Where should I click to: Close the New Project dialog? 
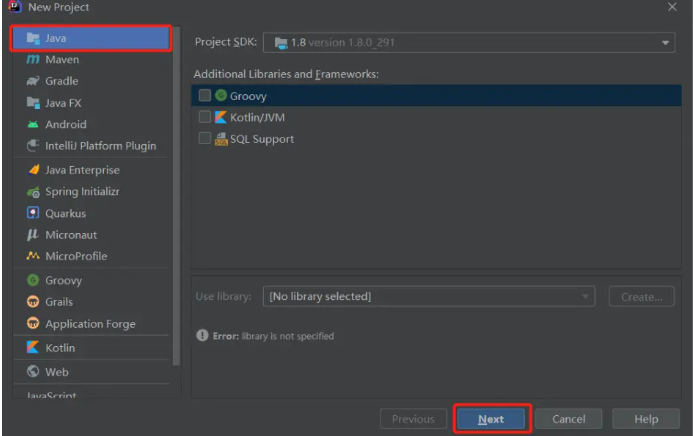click(x=672, y=7)
